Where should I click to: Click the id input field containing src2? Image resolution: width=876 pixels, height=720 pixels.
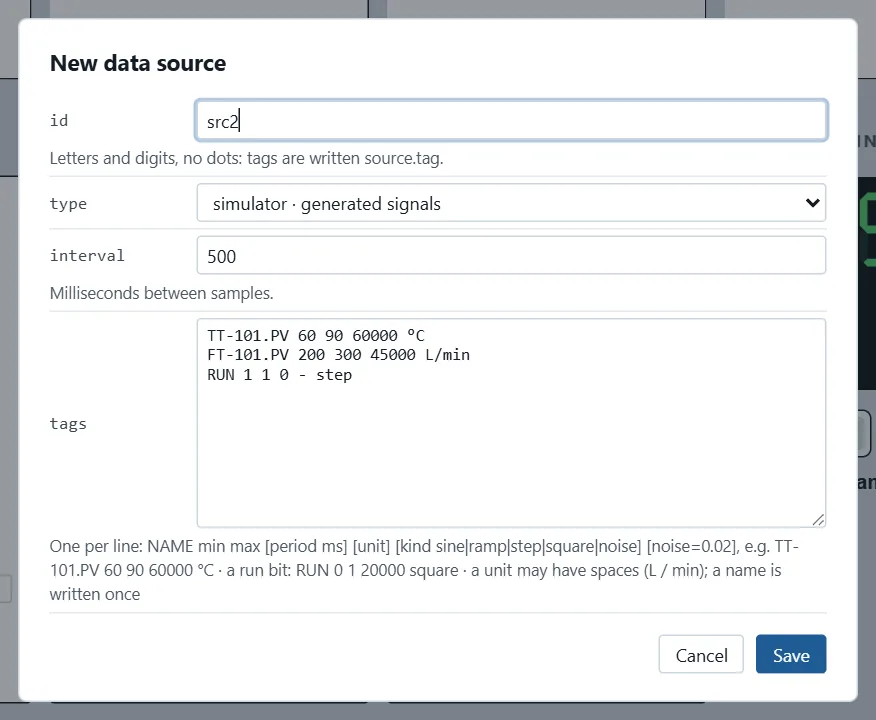tap(511, 121)
